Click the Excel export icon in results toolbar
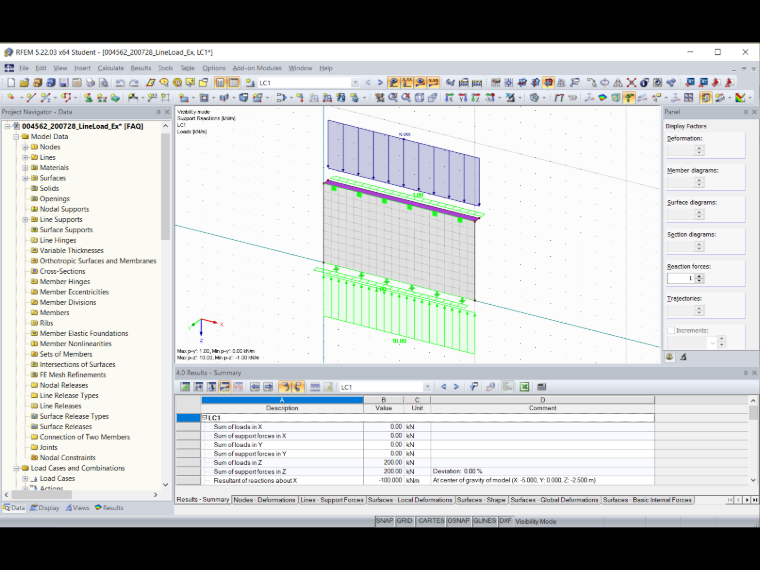Viewport: 760px width, 570px height. pyautogui.click(x=524, y=387)
